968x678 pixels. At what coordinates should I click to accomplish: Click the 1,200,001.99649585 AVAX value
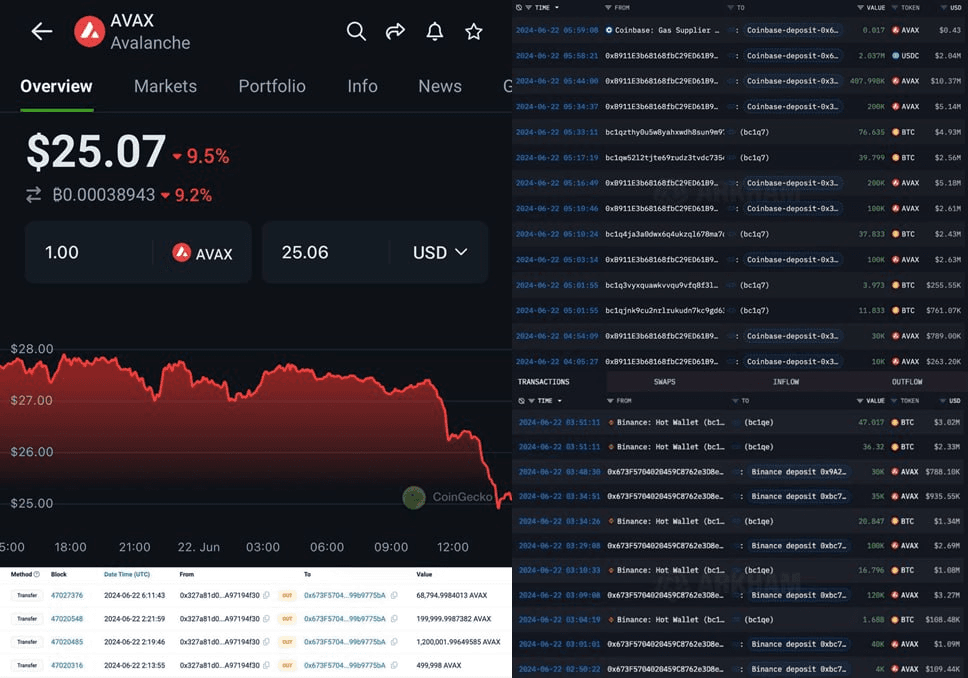458,642
